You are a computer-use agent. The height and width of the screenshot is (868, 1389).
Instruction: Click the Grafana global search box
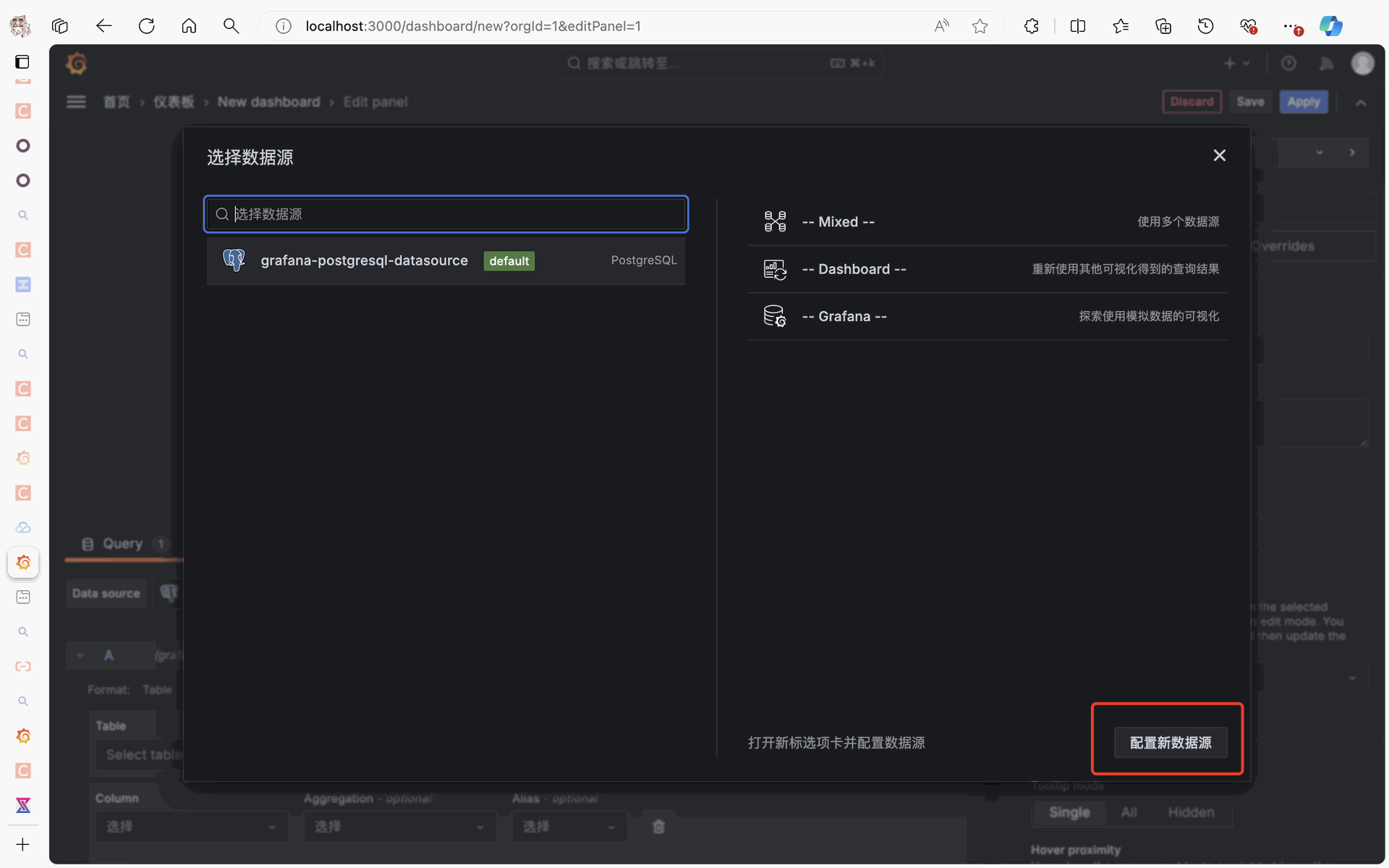(721, 64)
